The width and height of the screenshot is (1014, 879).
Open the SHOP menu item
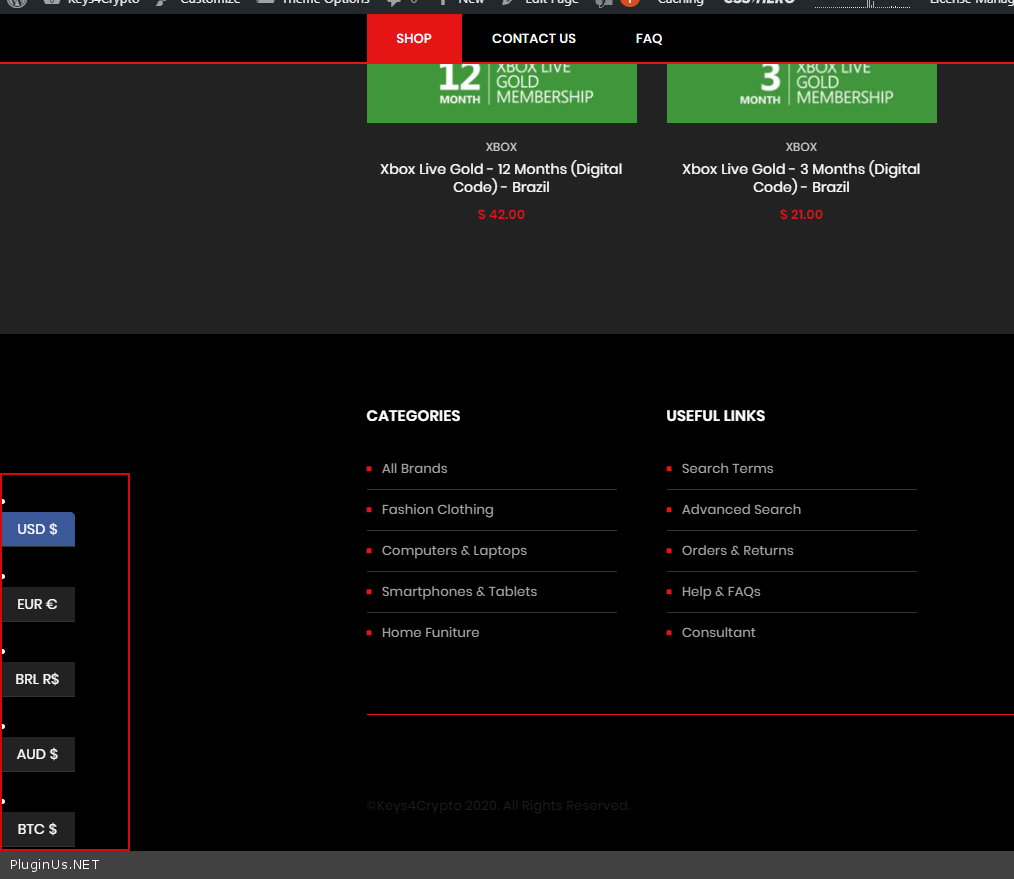tap(414, 38)
